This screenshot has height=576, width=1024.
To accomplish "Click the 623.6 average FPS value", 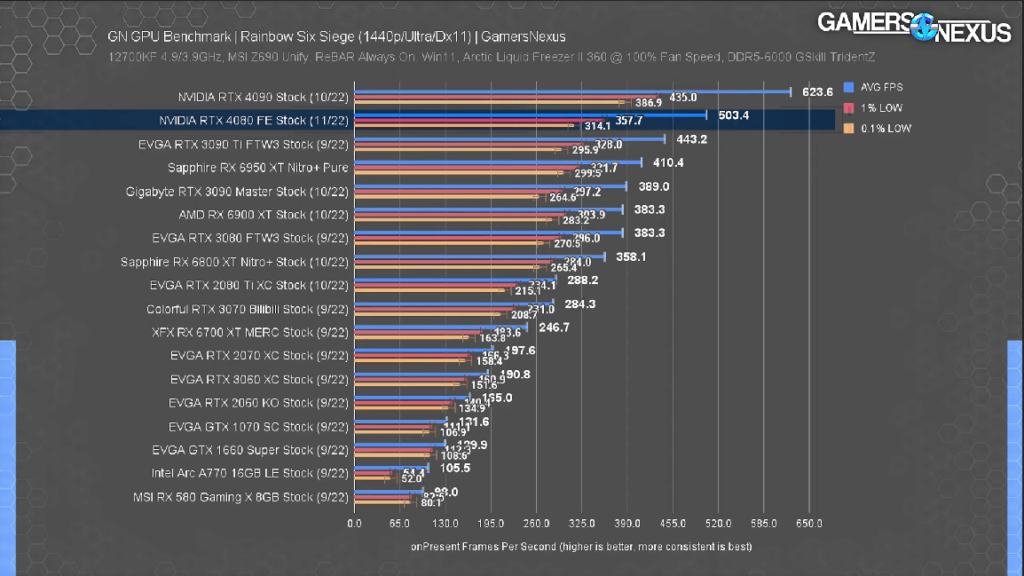I will click(818, 92).
